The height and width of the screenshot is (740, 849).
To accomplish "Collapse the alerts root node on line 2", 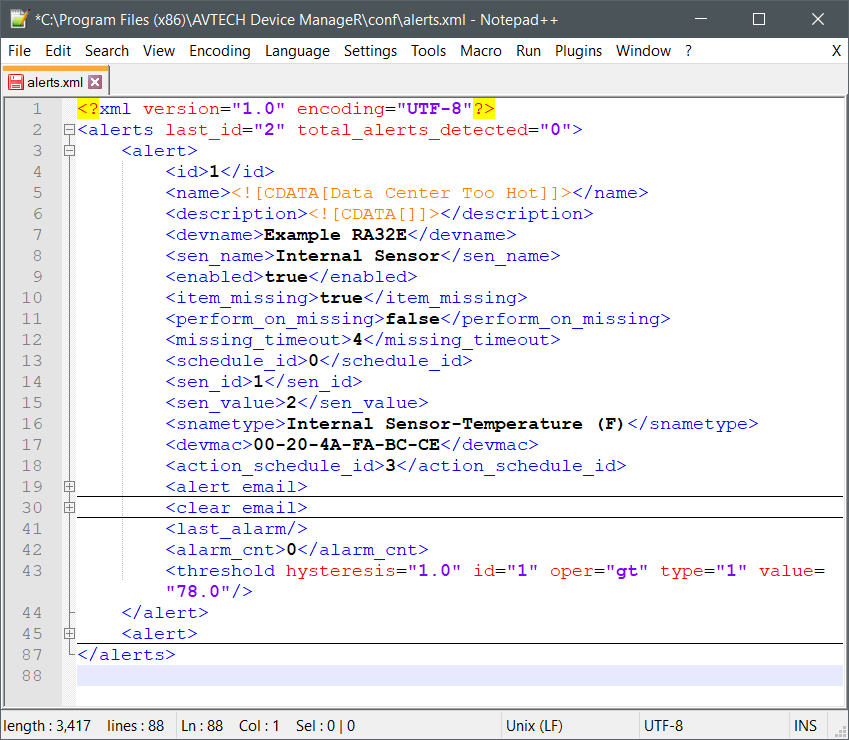I will click(69, 130).
